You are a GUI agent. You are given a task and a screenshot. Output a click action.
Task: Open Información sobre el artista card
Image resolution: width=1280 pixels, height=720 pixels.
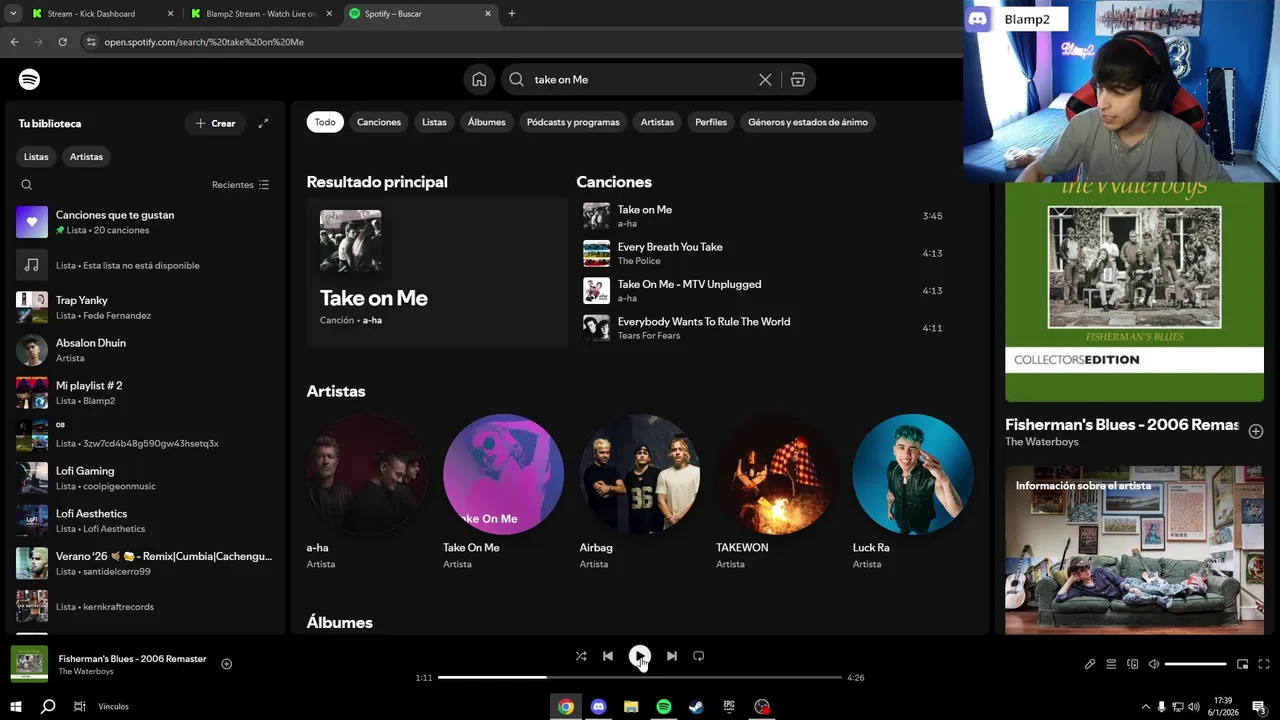[x=1134, y=550]
